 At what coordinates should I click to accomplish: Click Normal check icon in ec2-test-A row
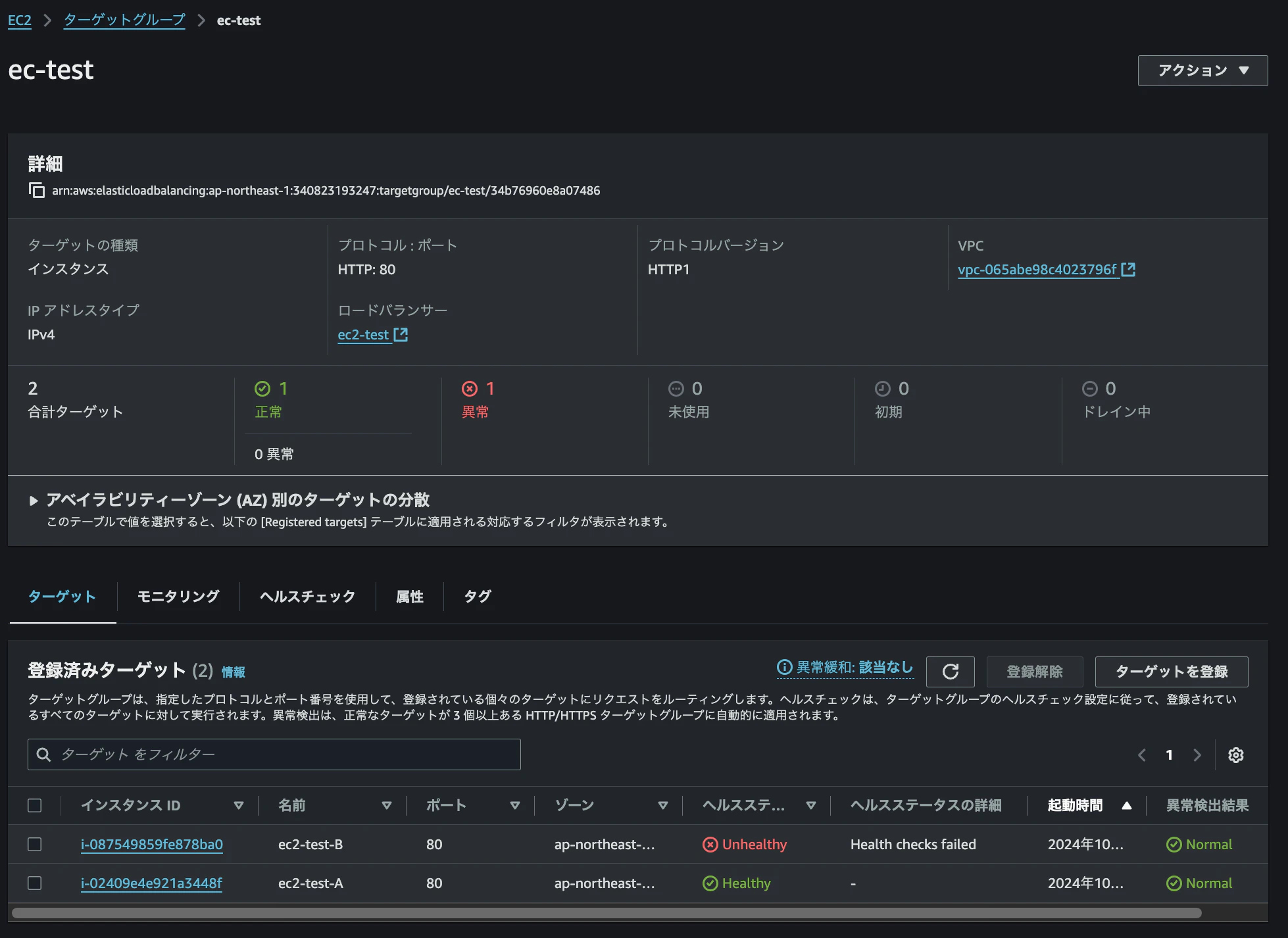[1174, 883]
